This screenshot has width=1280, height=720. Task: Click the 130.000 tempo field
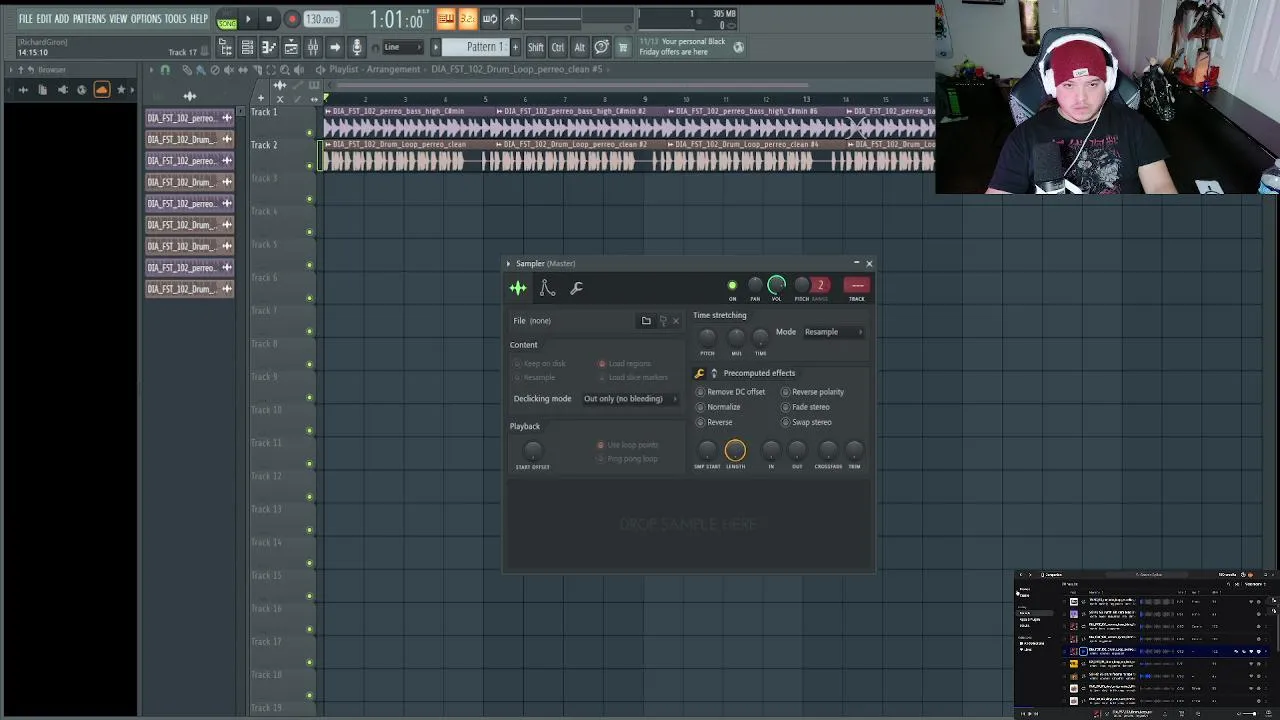pos(320,20)
